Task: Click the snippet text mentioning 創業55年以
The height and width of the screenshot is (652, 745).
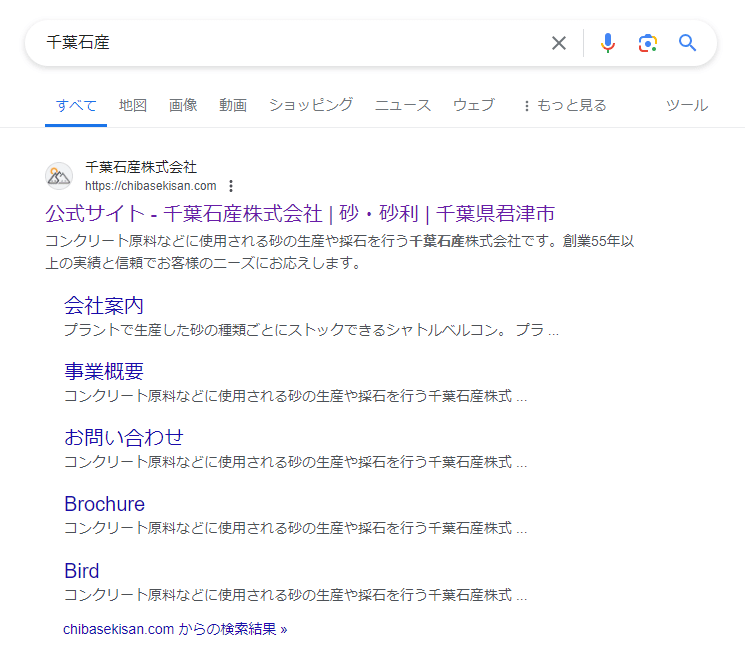Action: [340, 252]
